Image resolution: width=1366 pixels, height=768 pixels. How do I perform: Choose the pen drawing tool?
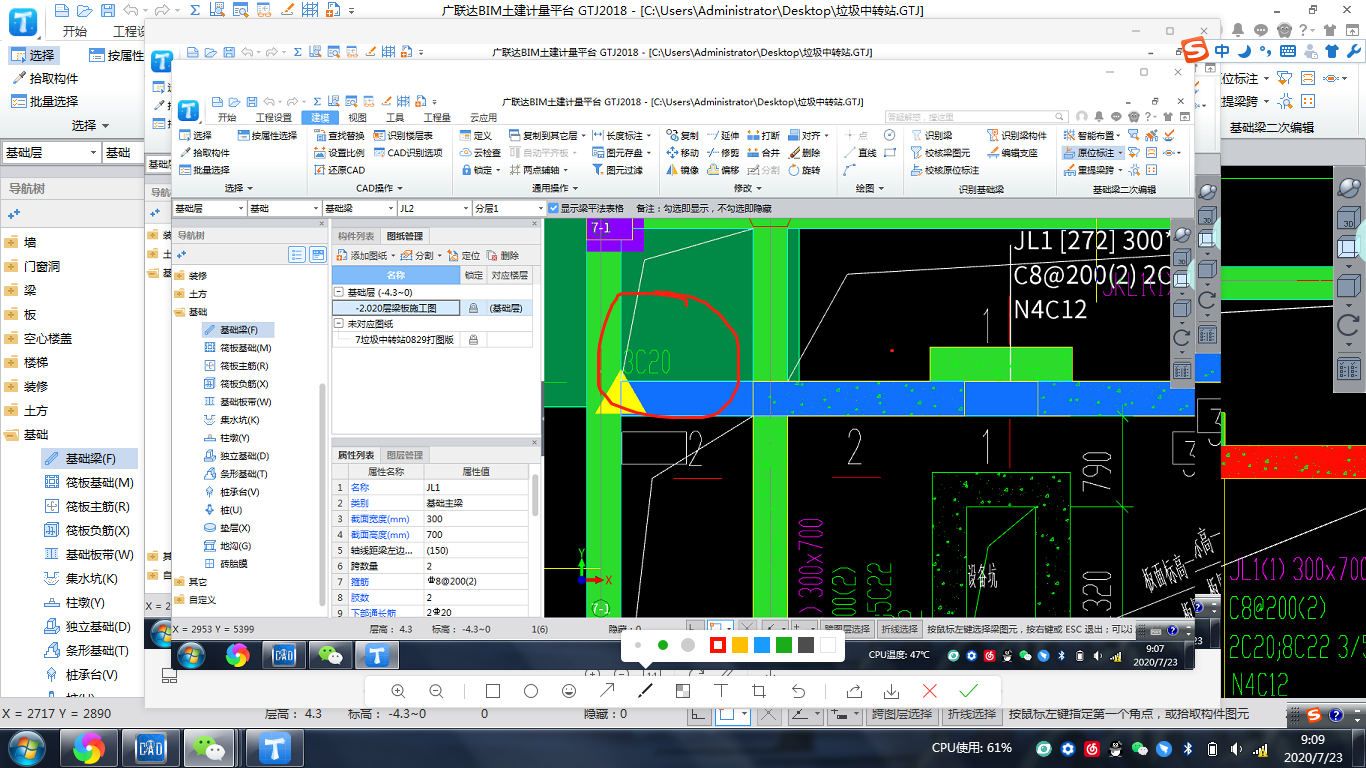tap(645, 691)
